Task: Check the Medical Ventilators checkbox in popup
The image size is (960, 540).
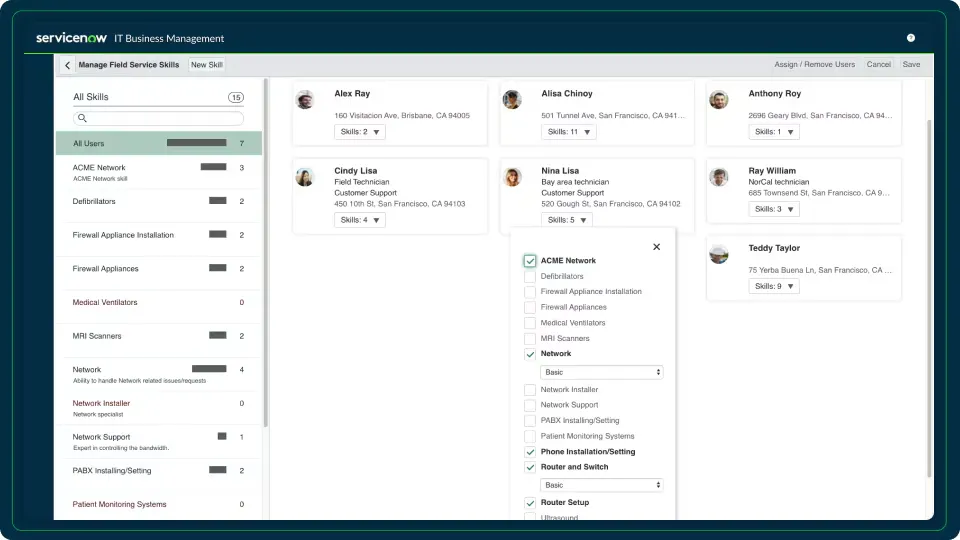Action: pos(530,323)
